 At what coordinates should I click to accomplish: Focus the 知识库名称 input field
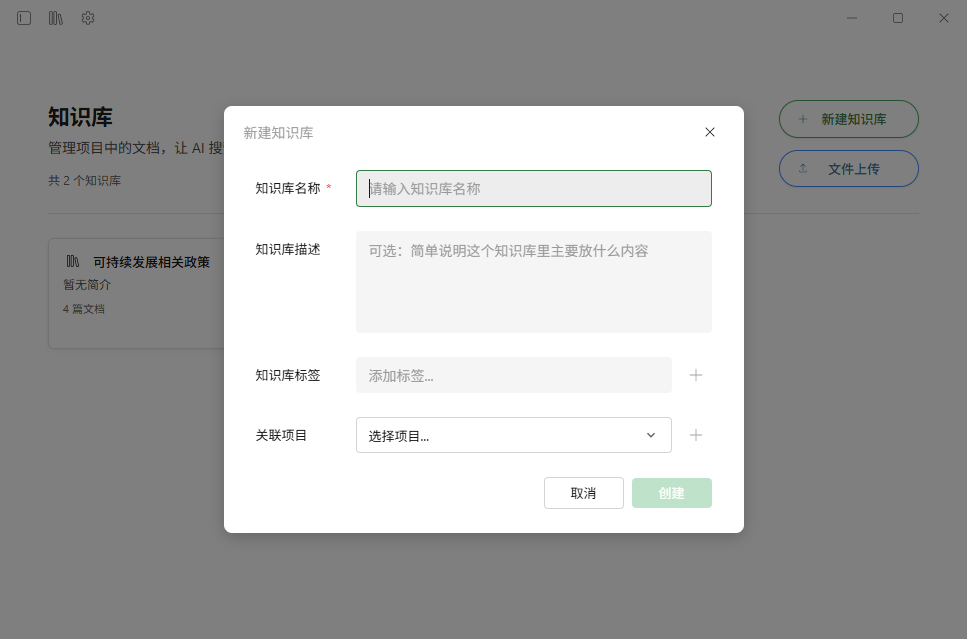533,188
